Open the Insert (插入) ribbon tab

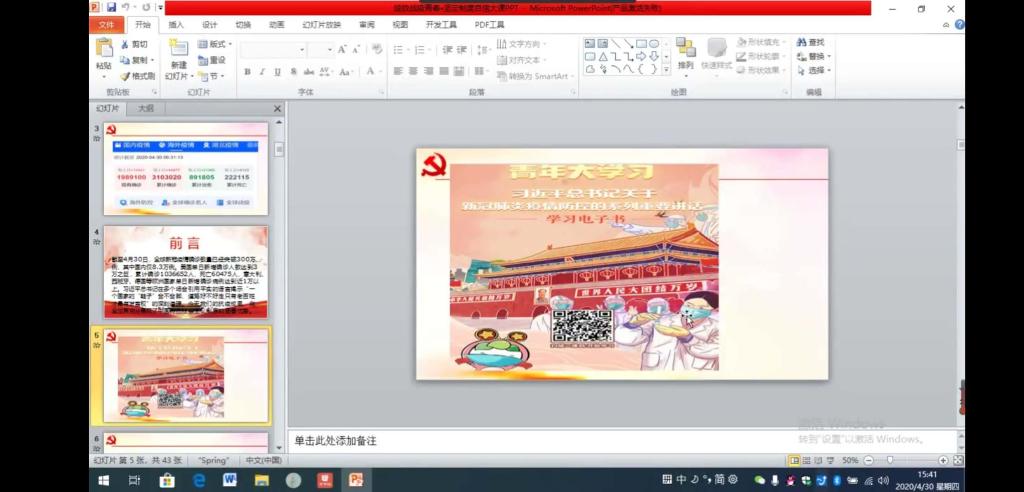coord(176,25)
